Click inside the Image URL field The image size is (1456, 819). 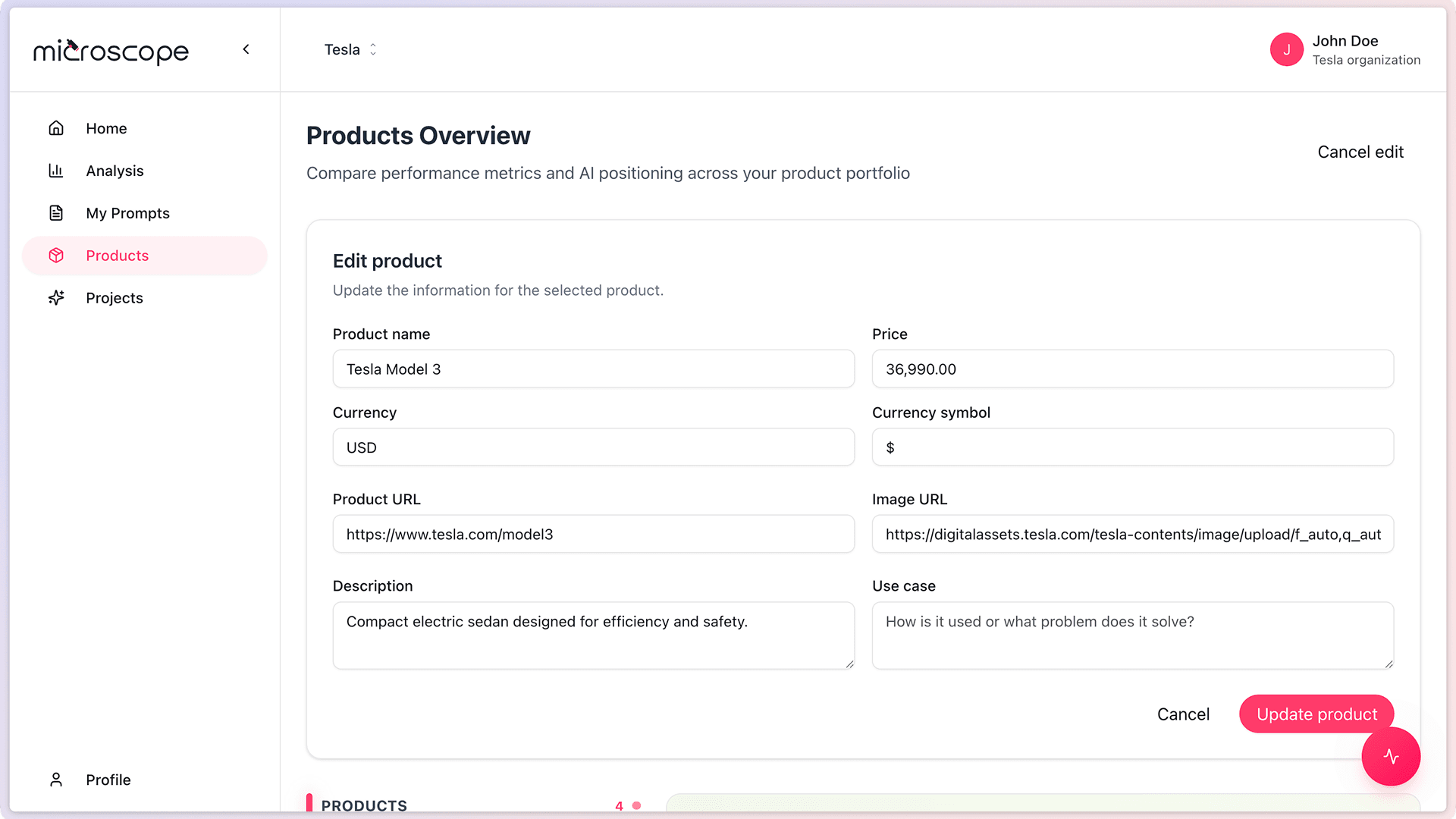click(1132, 534)
